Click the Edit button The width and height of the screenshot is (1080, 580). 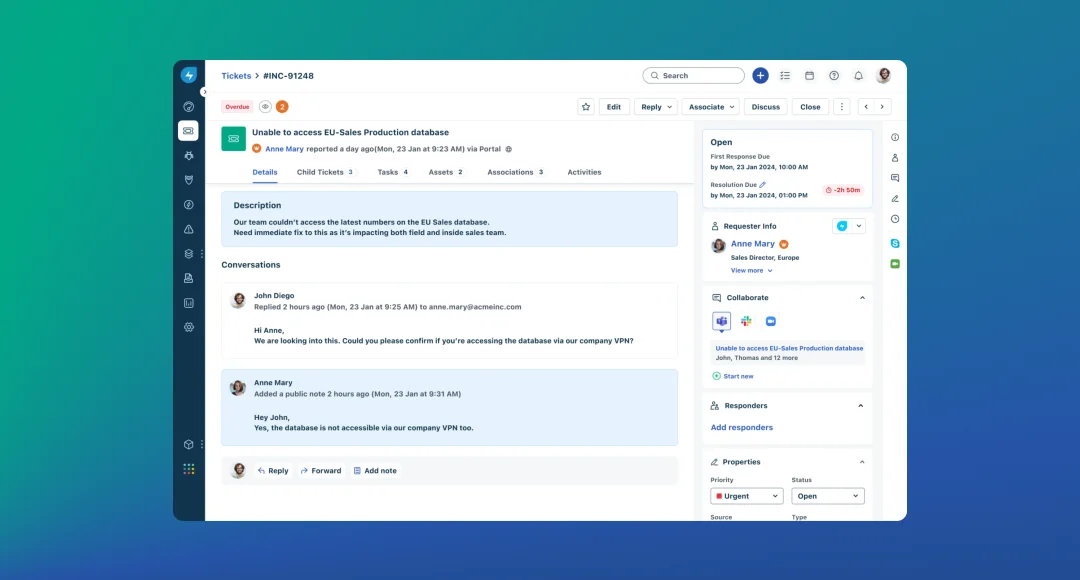614,107
